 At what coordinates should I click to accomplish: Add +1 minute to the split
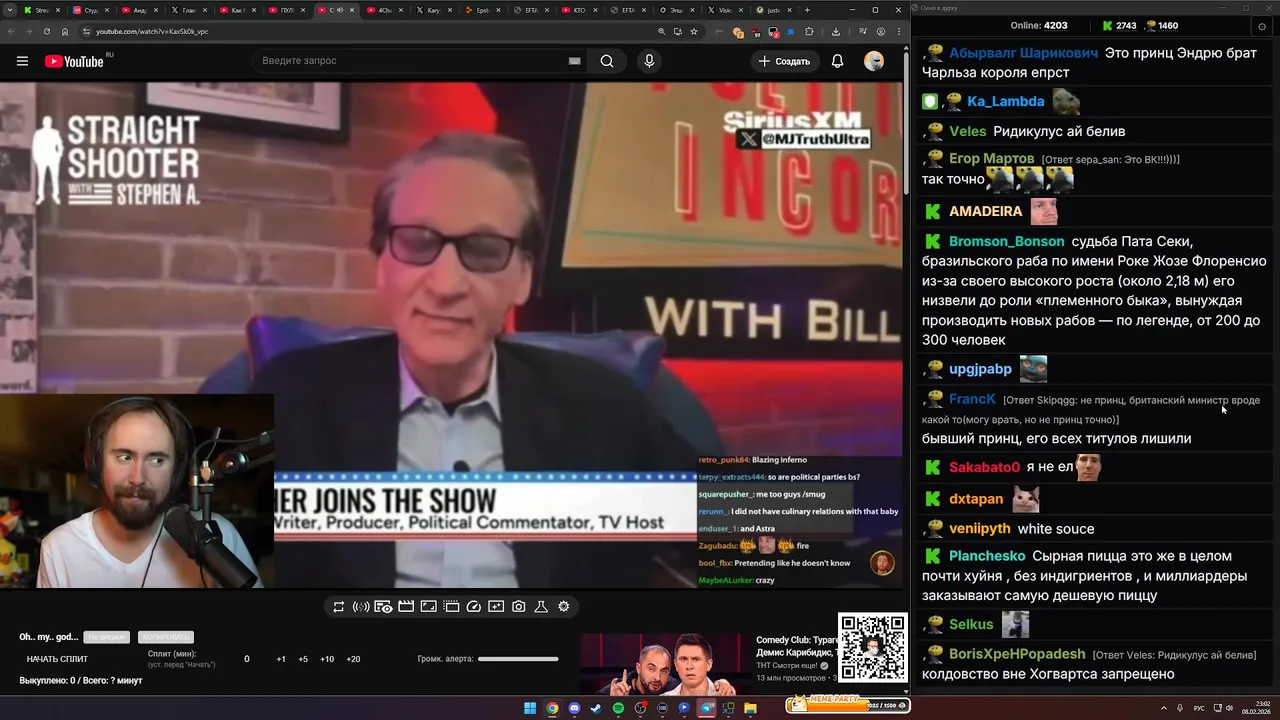[281, 659]
